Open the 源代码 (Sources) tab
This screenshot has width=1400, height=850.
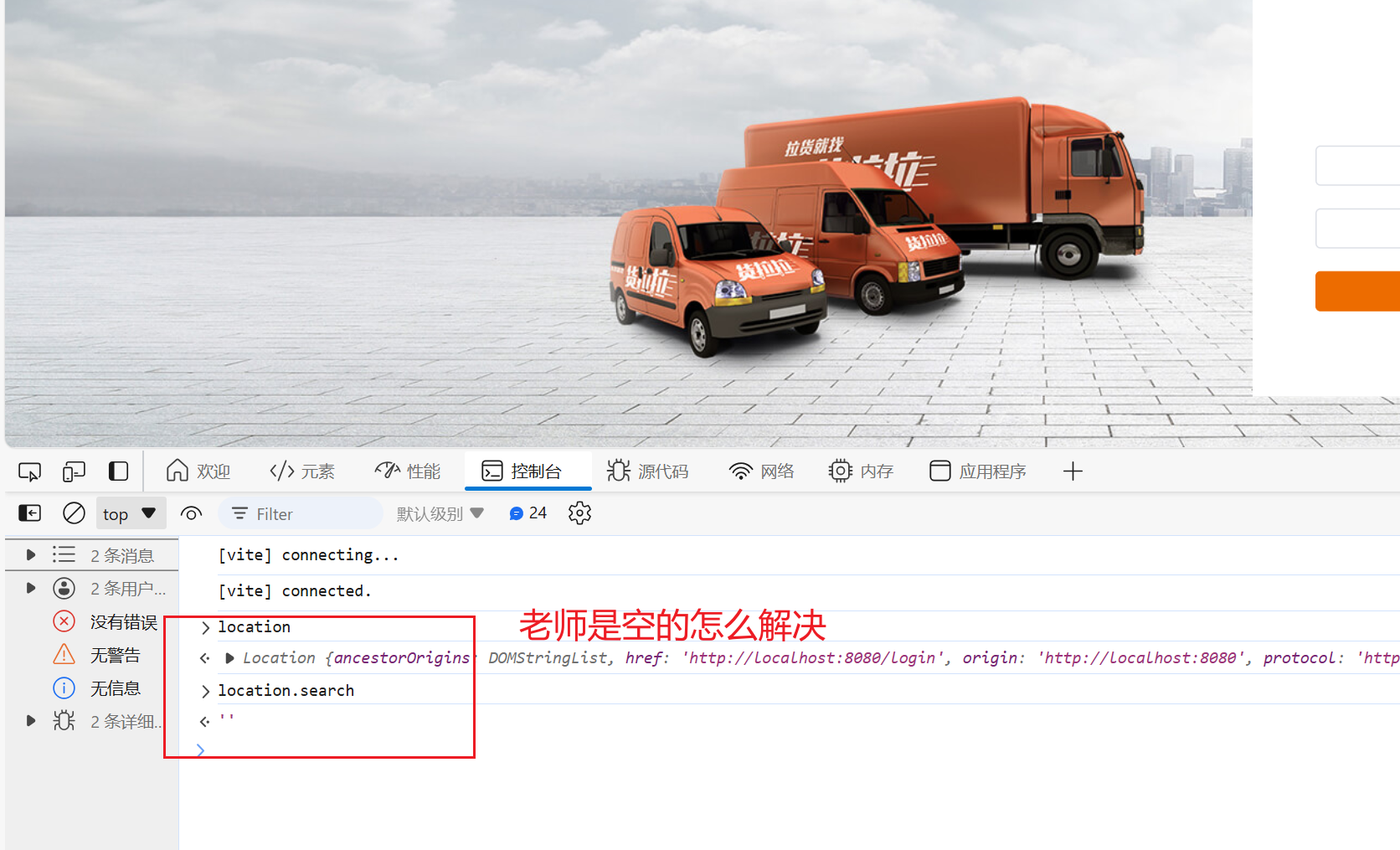648,471
